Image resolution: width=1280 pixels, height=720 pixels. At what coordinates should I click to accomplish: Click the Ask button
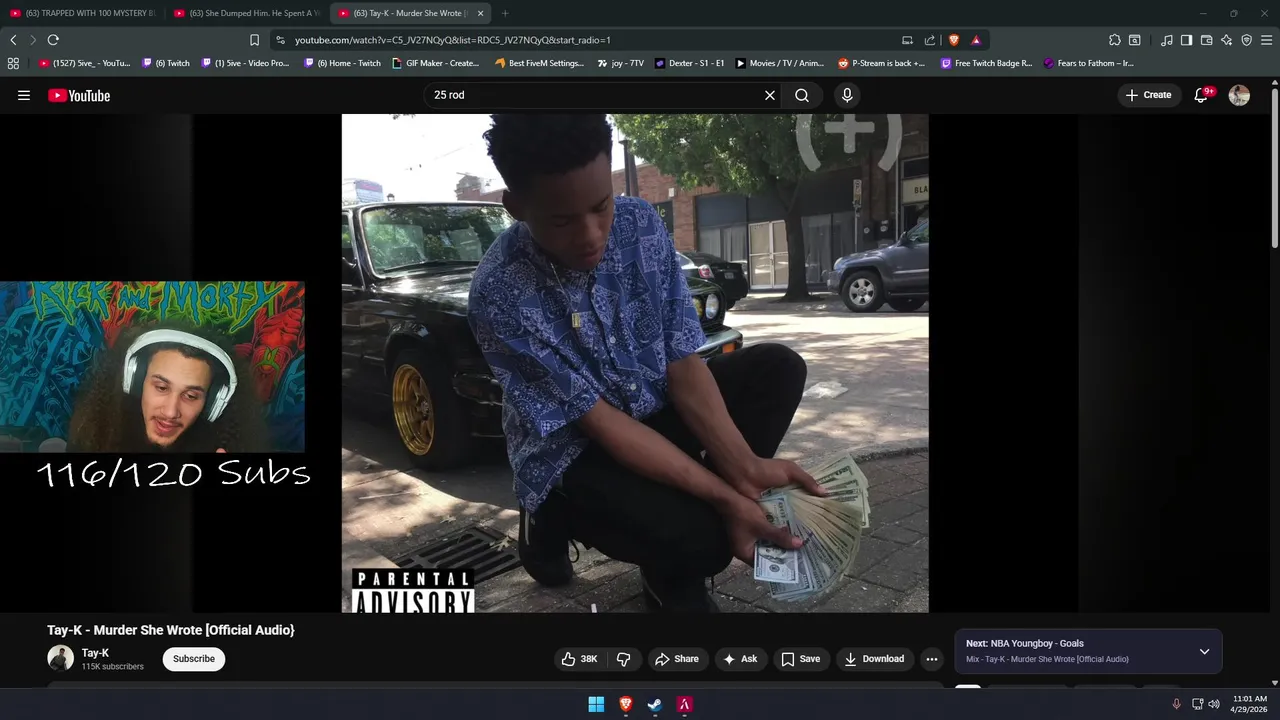click(x=740, y=659)
